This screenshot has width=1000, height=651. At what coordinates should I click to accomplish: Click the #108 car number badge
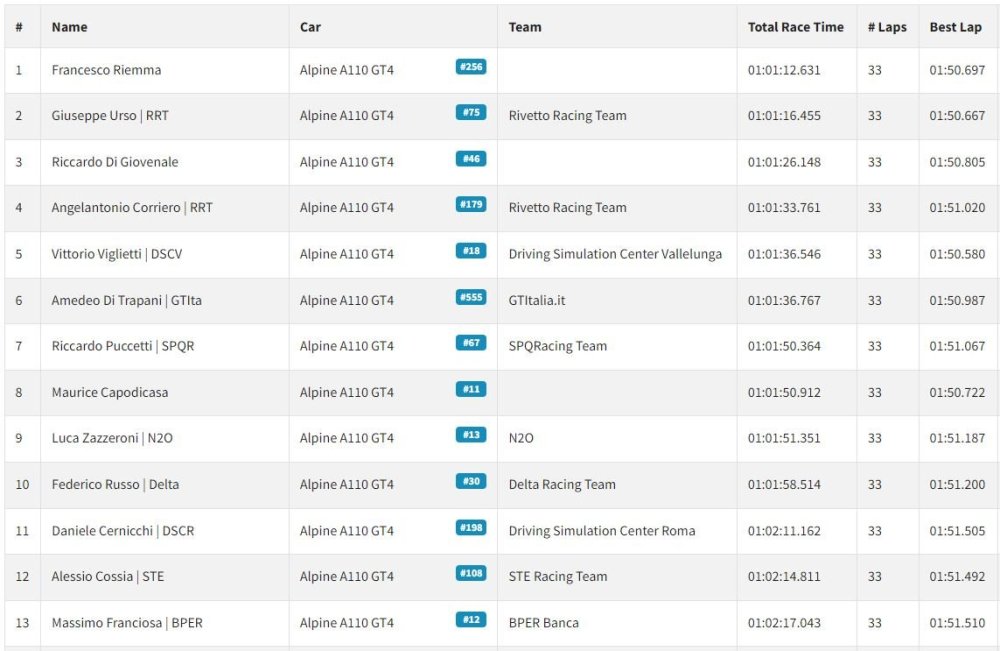(x=471, y=573)
